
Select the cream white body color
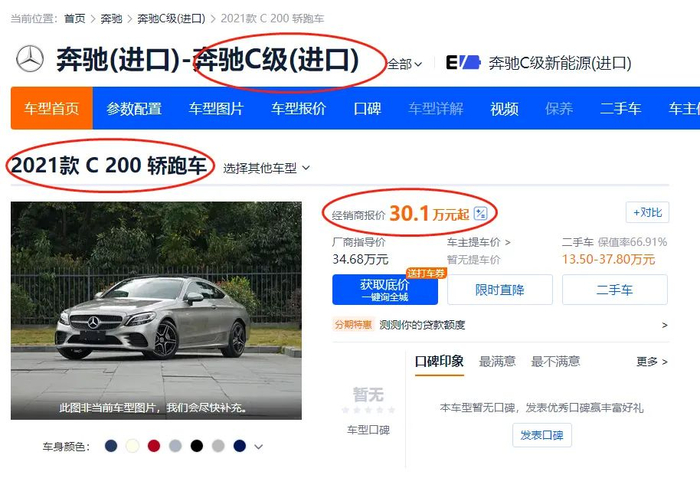point(132,446)
